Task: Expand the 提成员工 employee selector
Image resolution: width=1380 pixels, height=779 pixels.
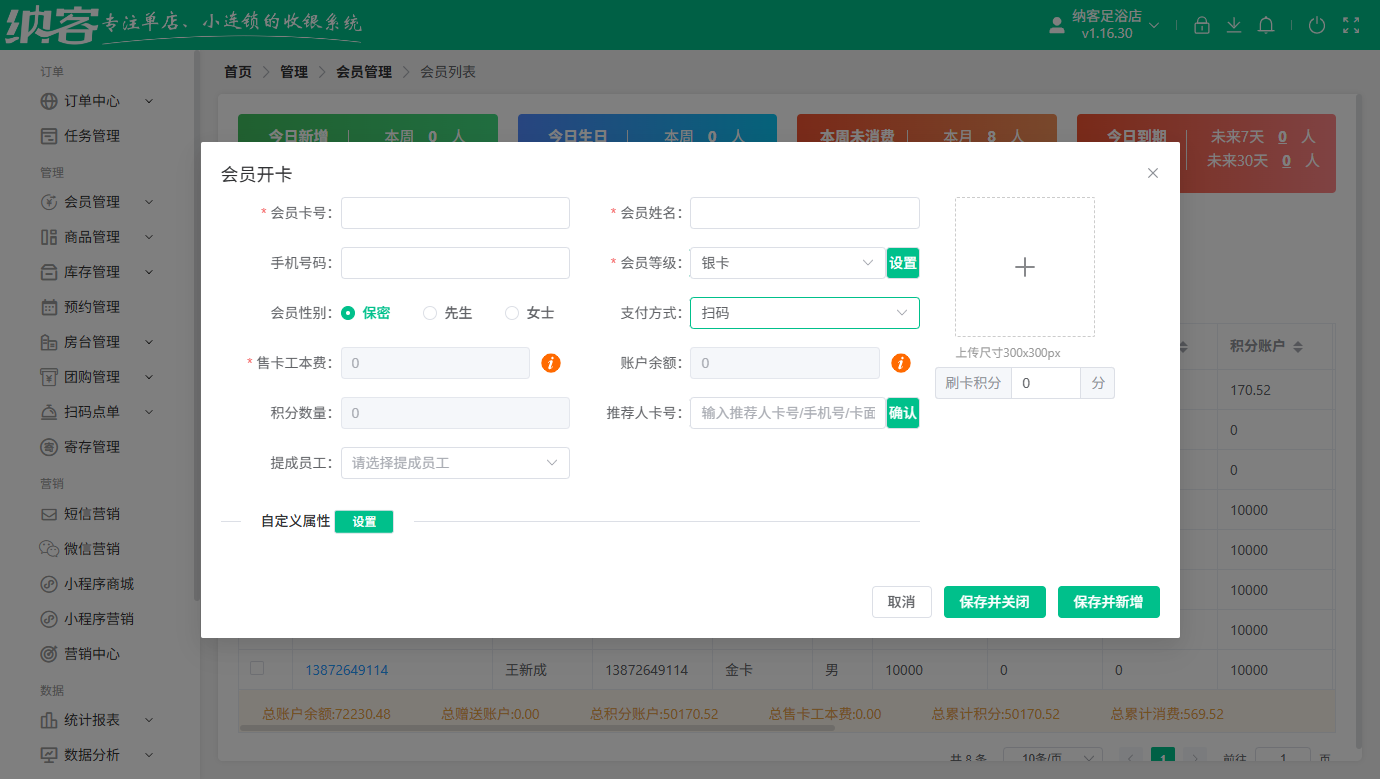Action: [455, 462]
